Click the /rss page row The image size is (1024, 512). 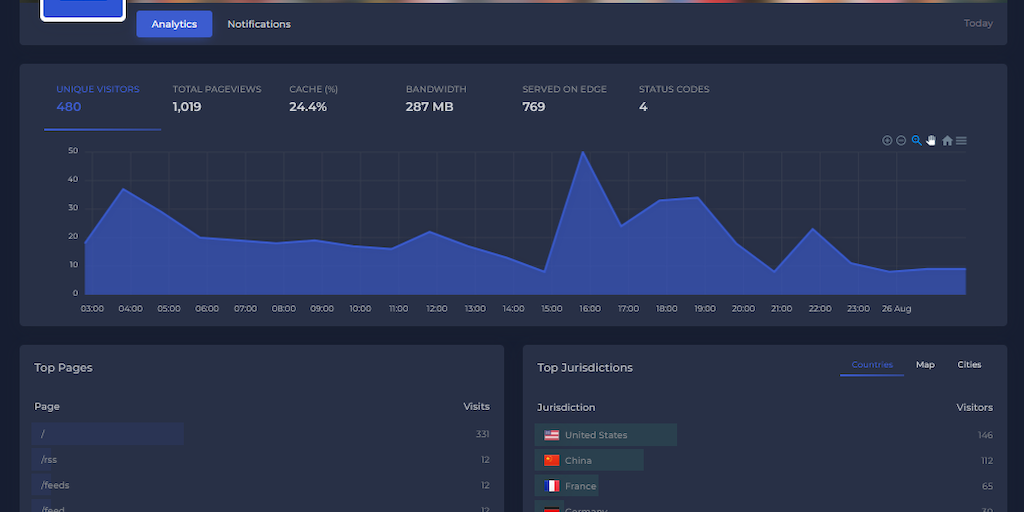[x=260, y=460]
